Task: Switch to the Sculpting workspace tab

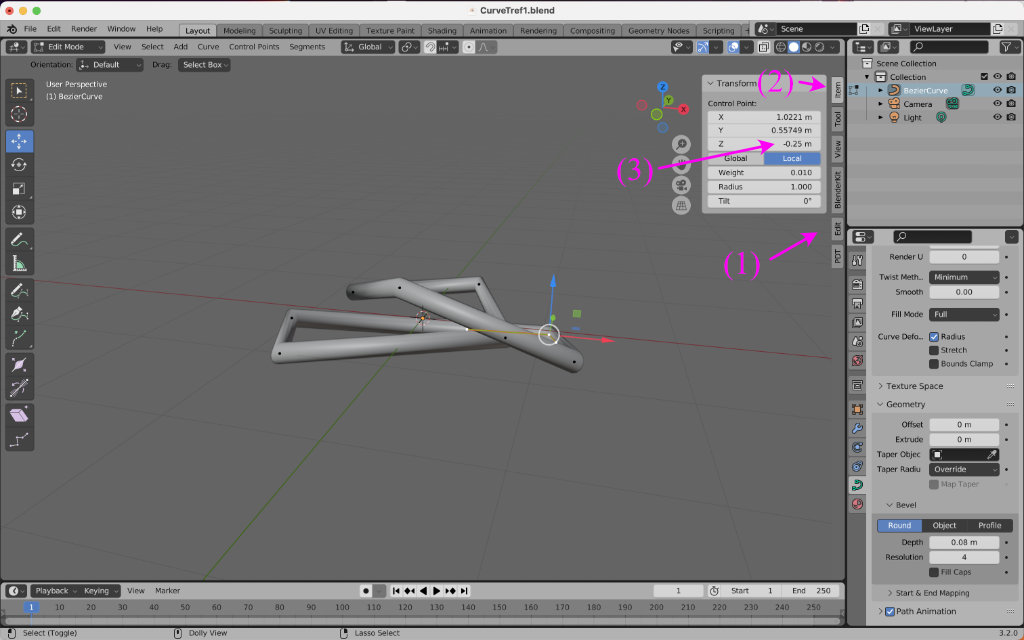Action: click(285, 31)
